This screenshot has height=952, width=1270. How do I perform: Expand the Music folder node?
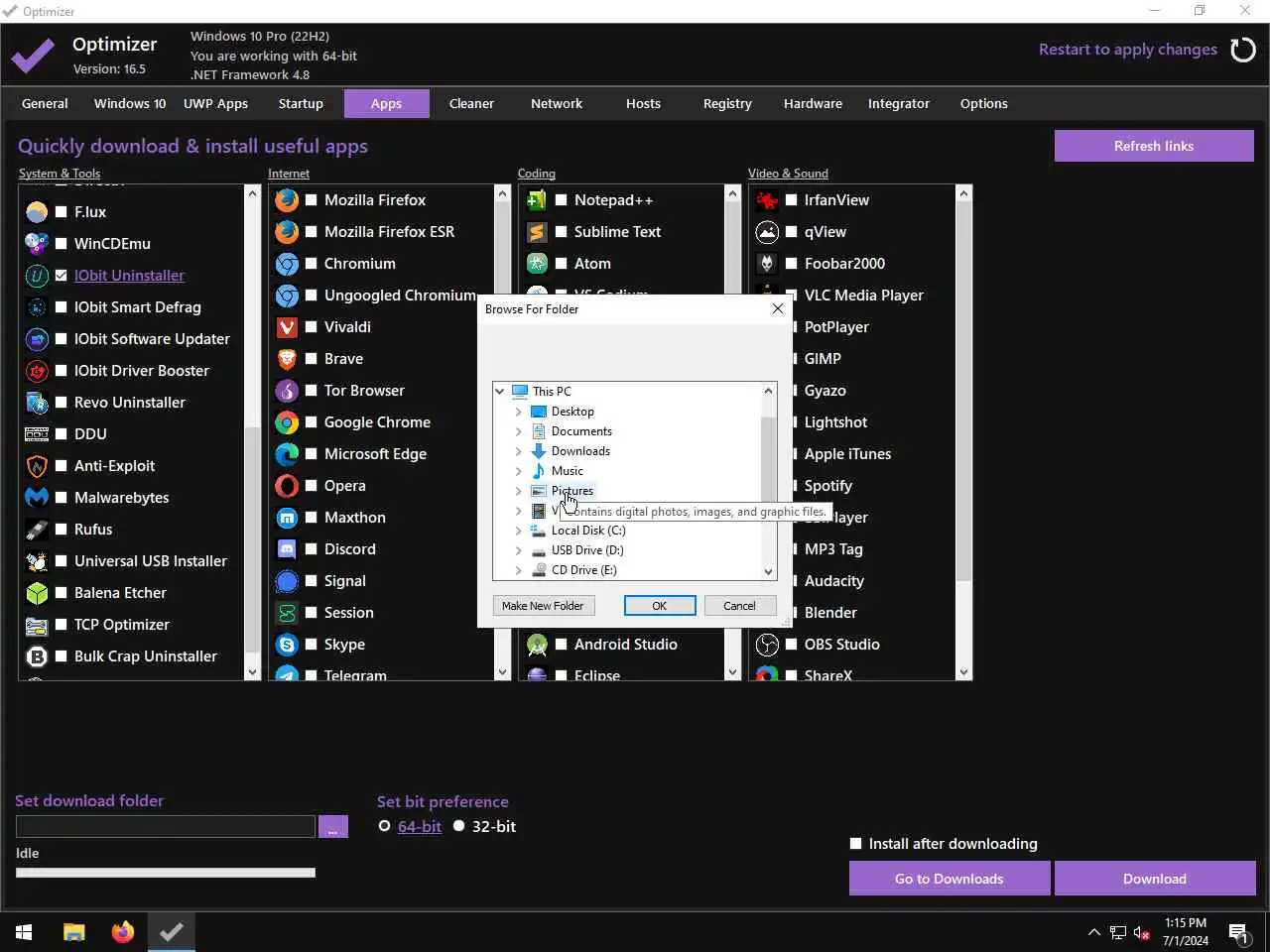click(x=519, y=471)
